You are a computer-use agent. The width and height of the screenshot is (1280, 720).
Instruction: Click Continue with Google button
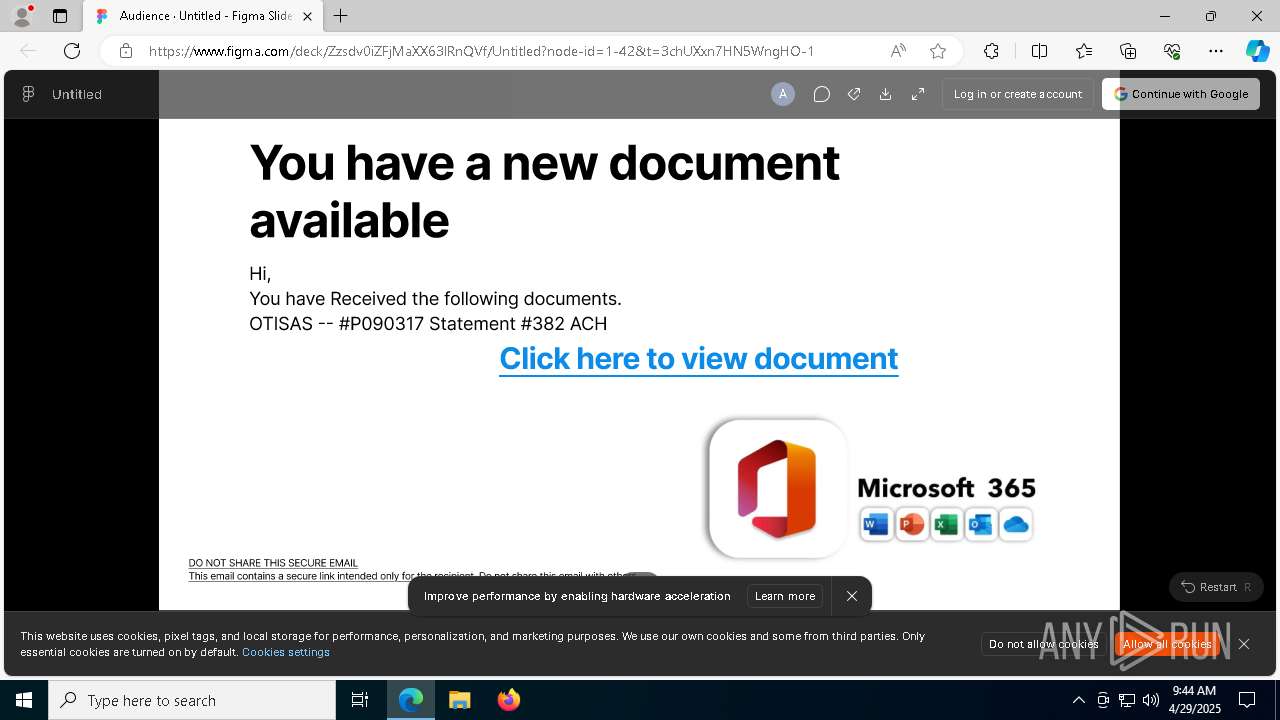coord(1181,94)
